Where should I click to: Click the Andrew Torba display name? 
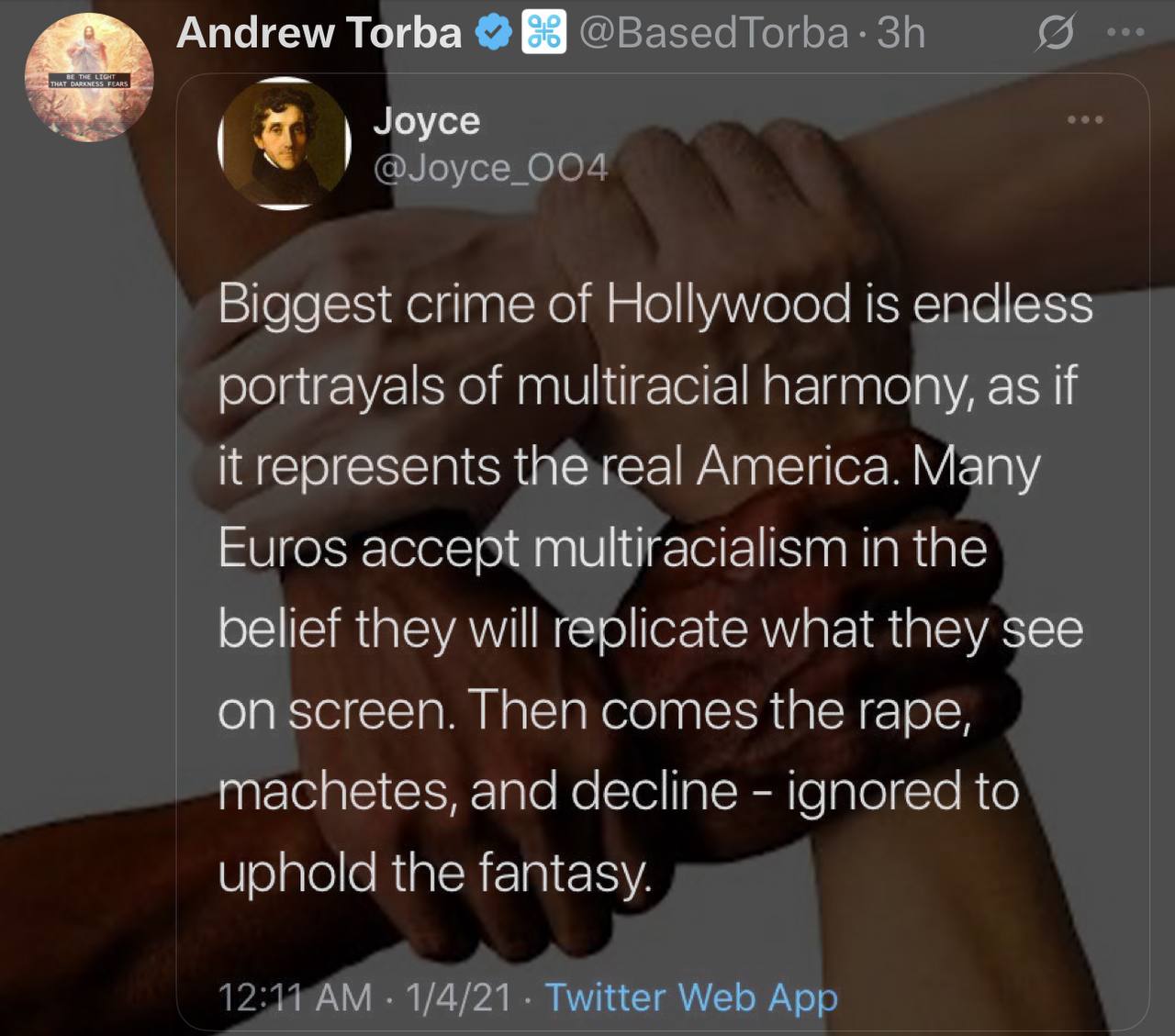[319, 33]
